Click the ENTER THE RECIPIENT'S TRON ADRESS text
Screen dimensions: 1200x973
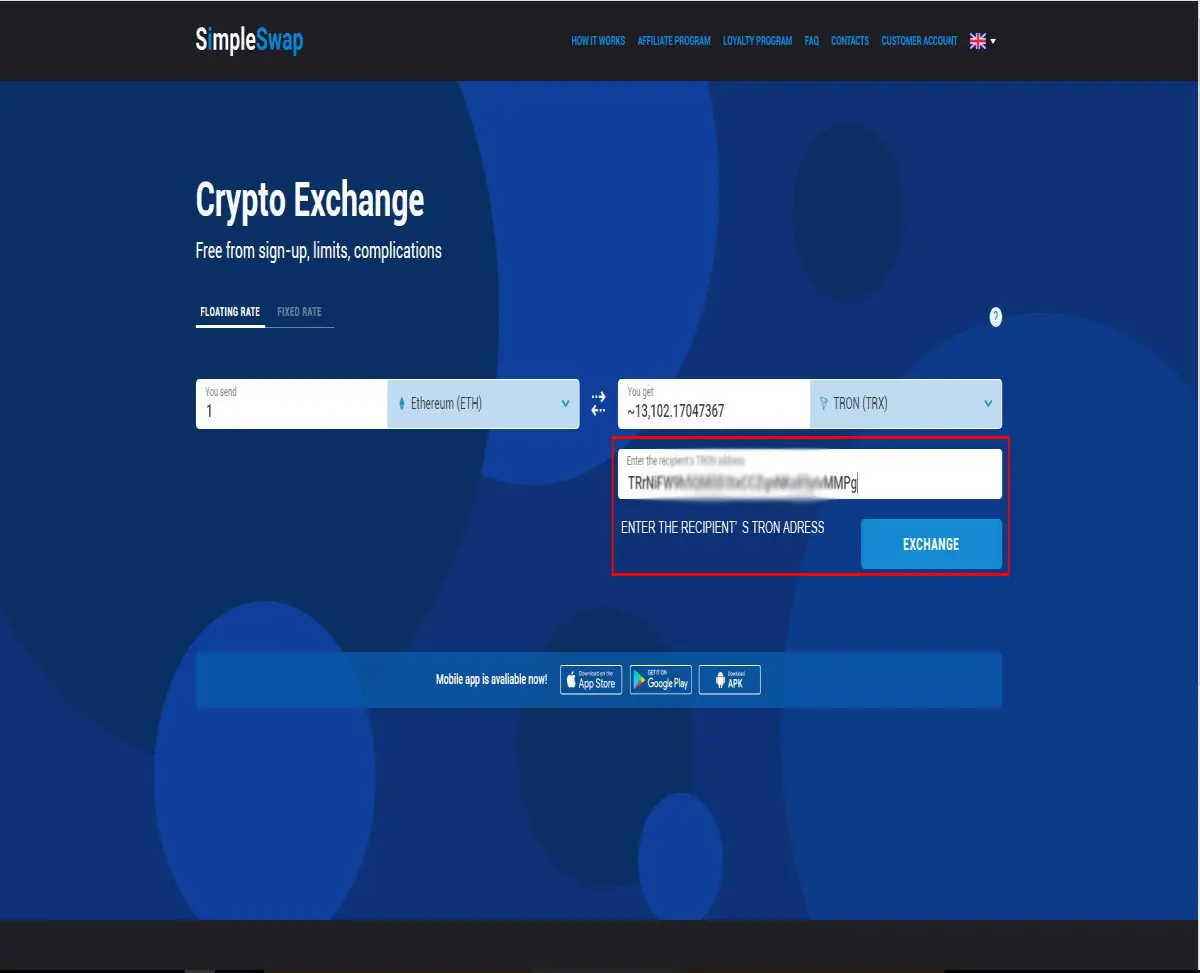tap(723, 527)
